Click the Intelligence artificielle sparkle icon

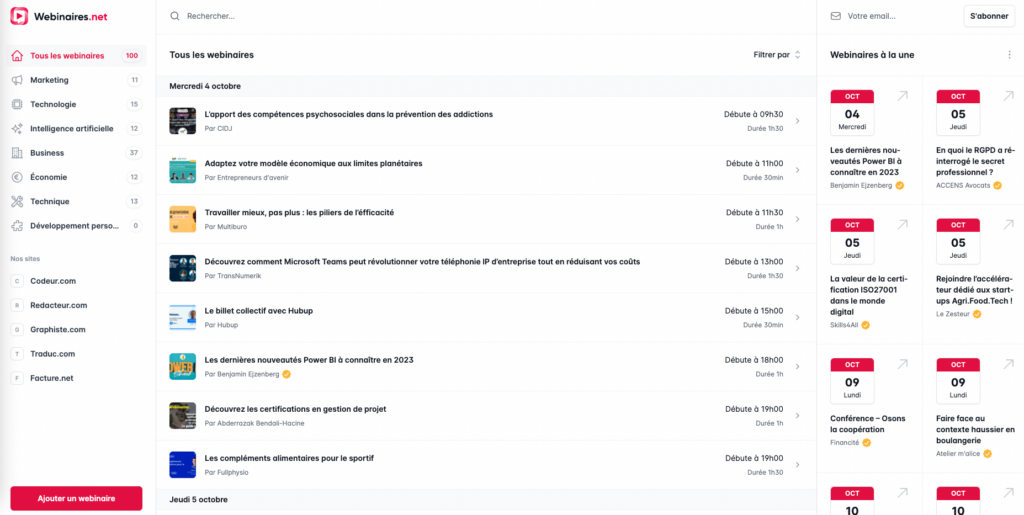pyautogui.click(x=17, y=129)
